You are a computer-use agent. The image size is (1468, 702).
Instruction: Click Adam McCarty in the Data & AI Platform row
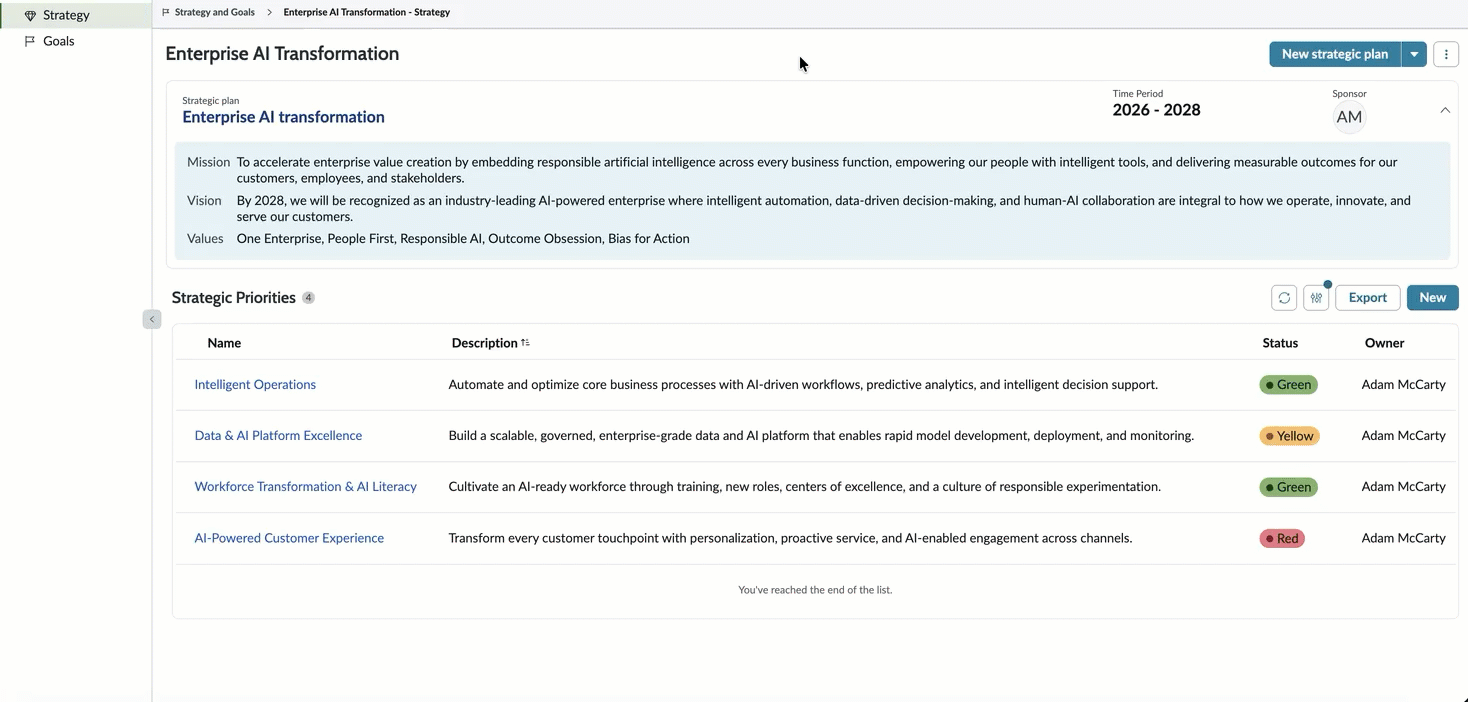(x=1403, y=435)
